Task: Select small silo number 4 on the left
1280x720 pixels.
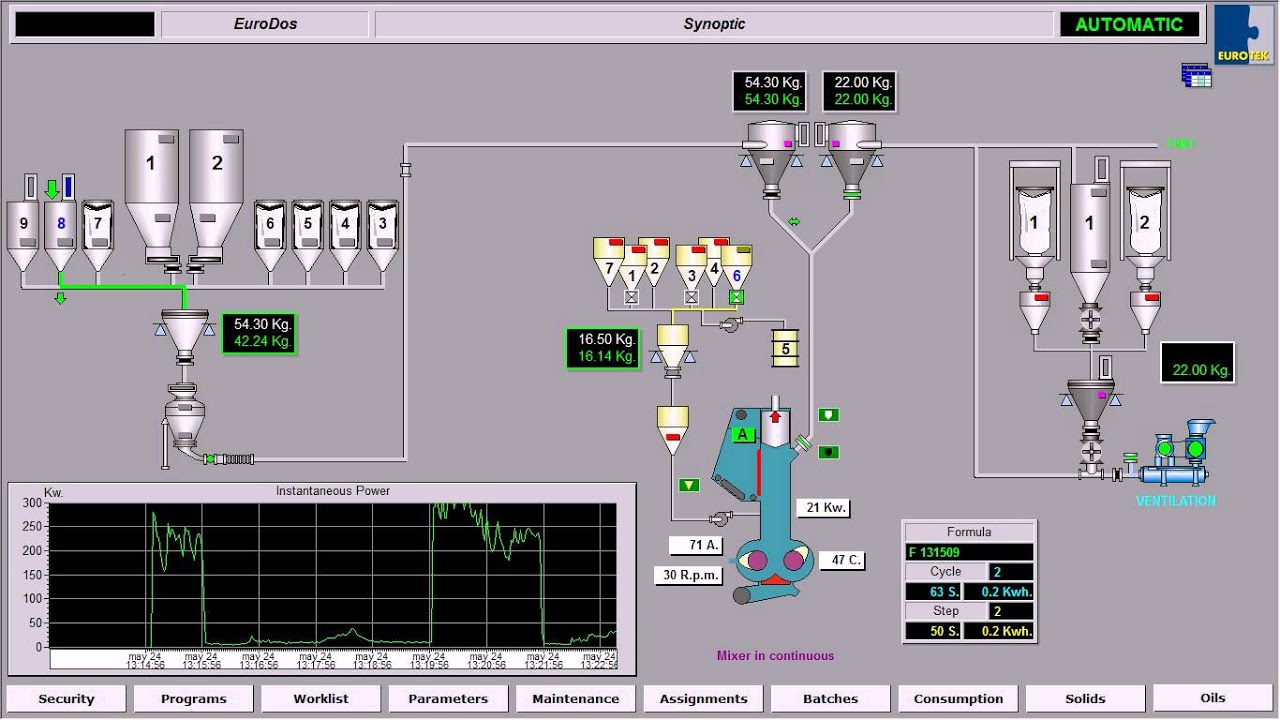Action: click(345, 236)
